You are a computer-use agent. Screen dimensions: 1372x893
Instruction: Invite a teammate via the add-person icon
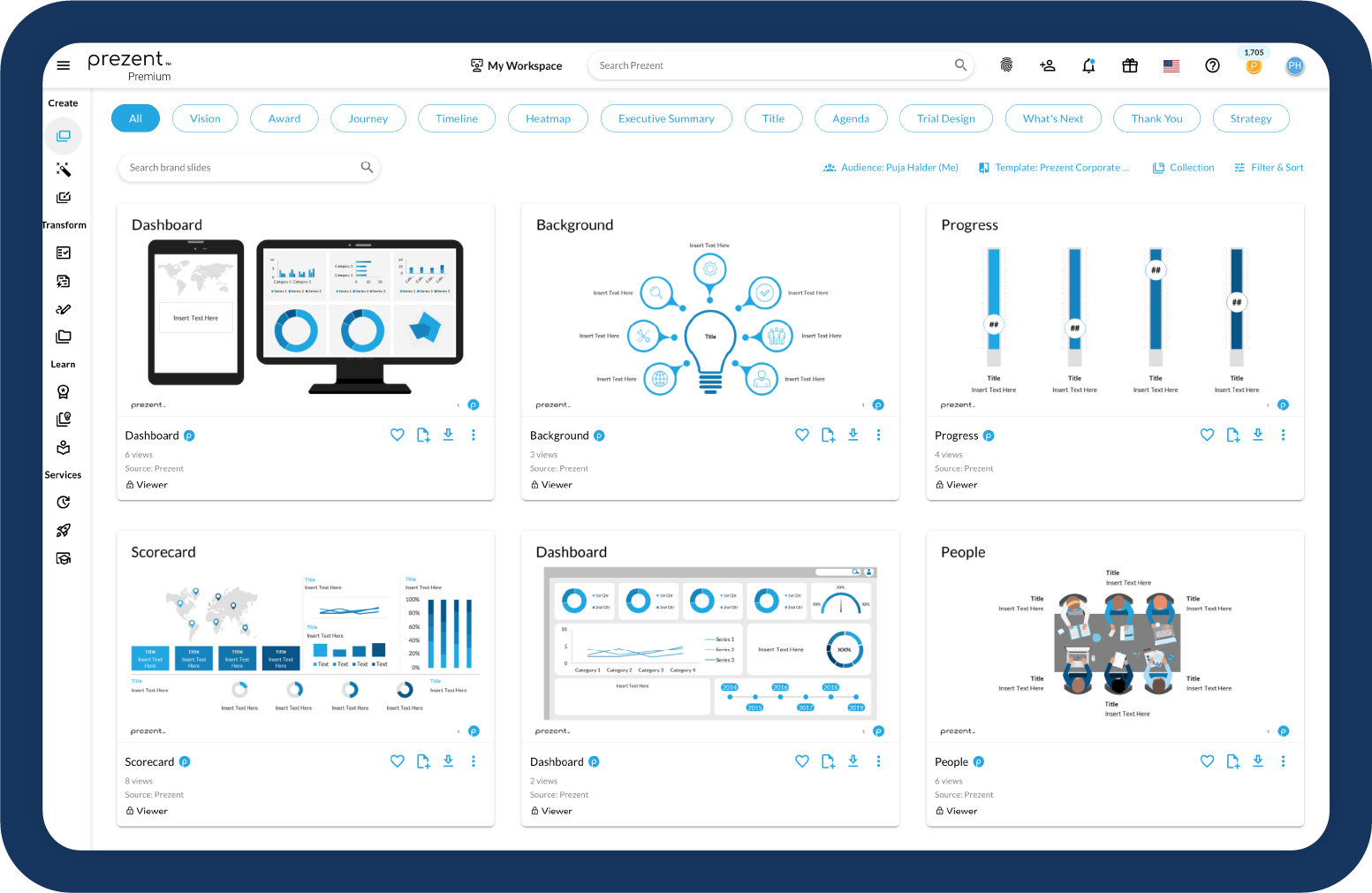click(x=1047, y=64)
